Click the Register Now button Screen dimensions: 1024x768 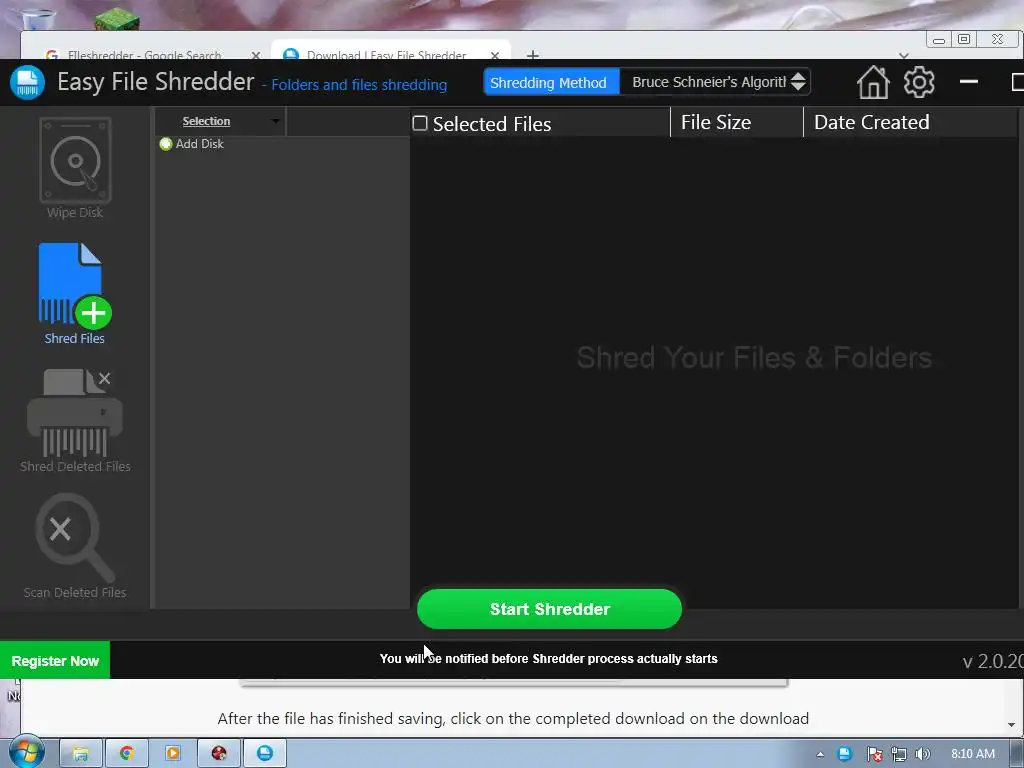click(55, 660)
